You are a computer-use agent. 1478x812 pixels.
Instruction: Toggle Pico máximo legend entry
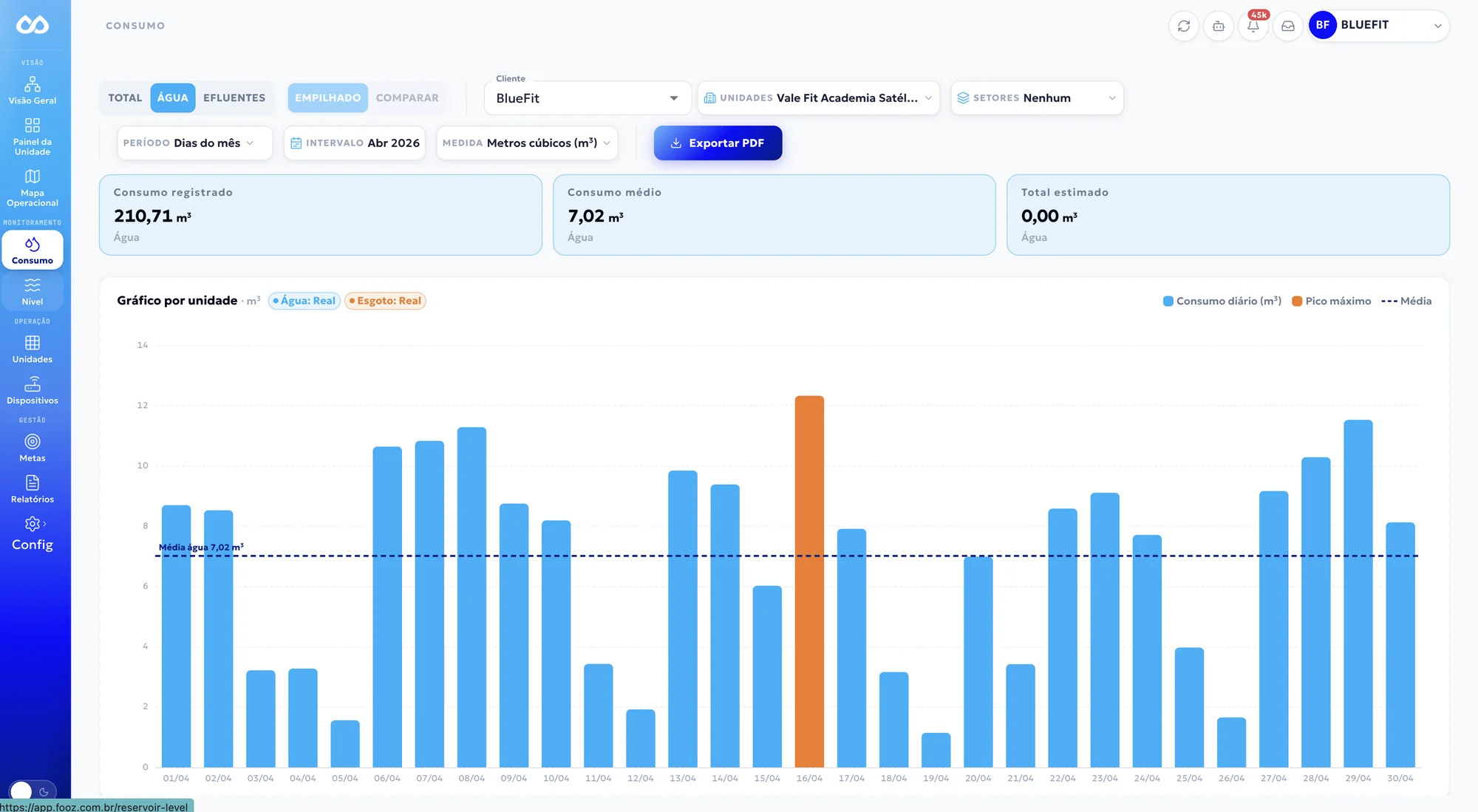click(1332, 301)
